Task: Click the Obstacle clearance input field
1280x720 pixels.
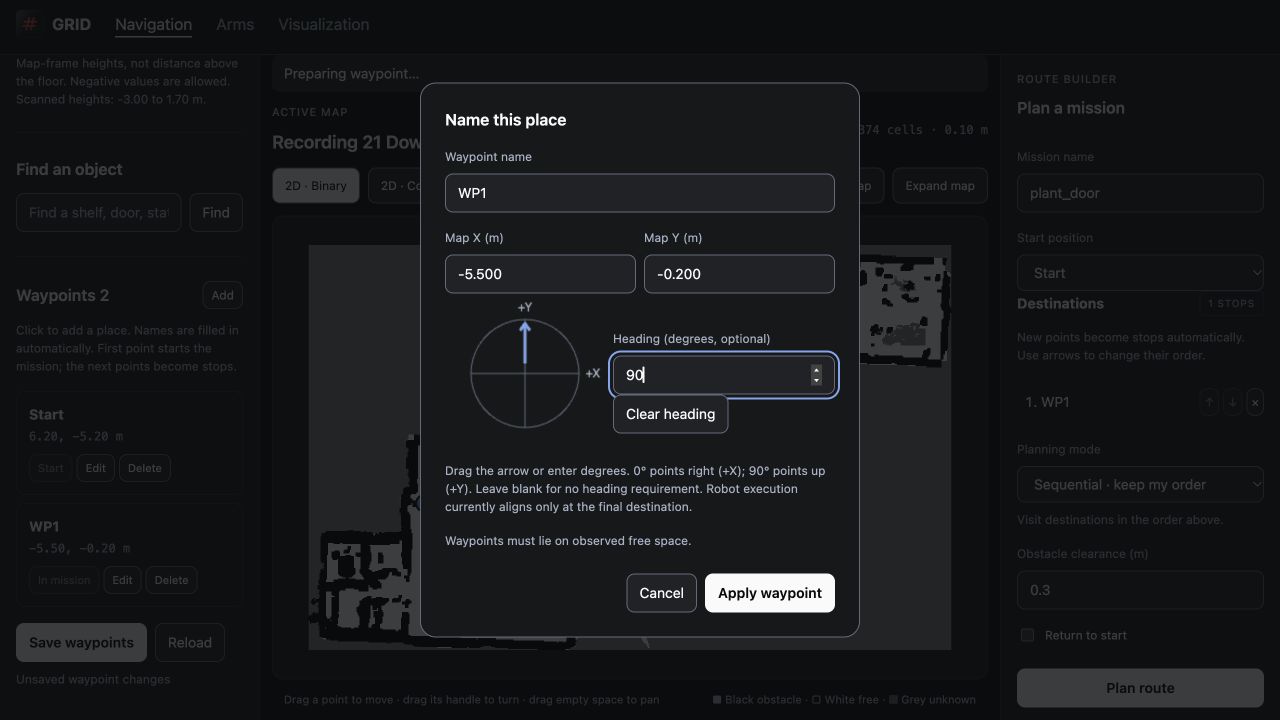Action: (x=1140, y=590)
